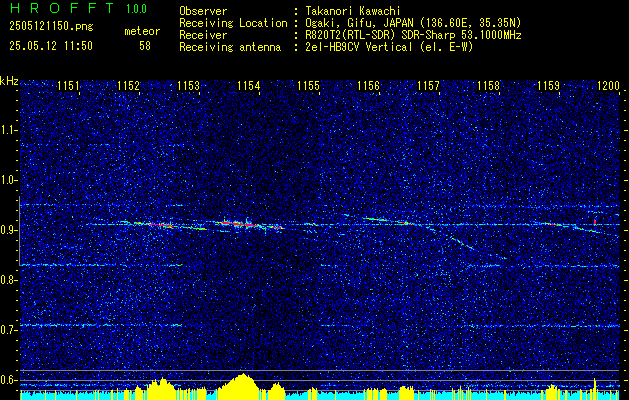
Task: Click the version number 1.0.0
Action: click(136, 9)
